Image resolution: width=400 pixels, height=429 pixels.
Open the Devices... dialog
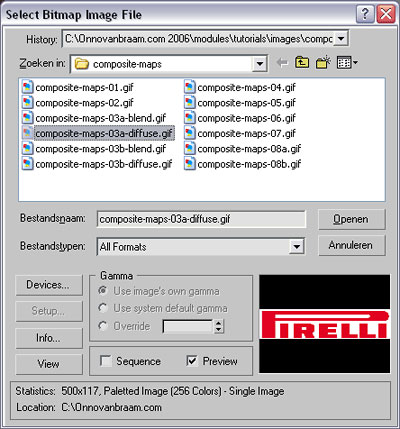click(49, 285)
